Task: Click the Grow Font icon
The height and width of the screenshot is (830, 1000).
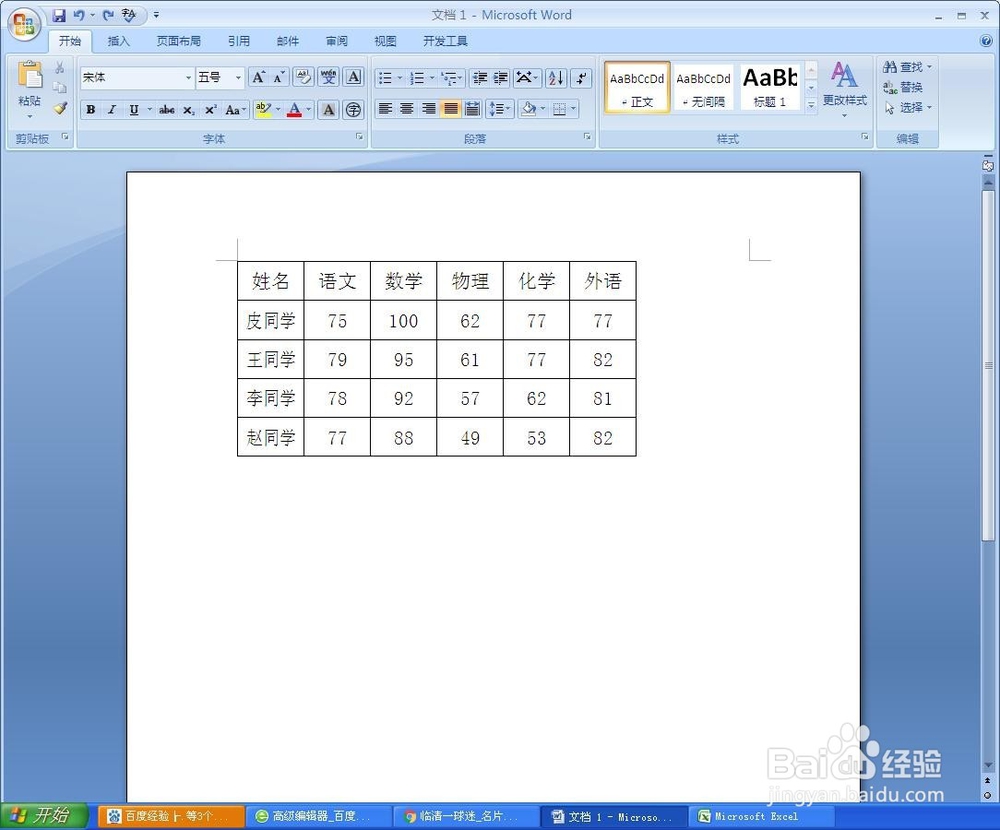Action: (258, 78)
